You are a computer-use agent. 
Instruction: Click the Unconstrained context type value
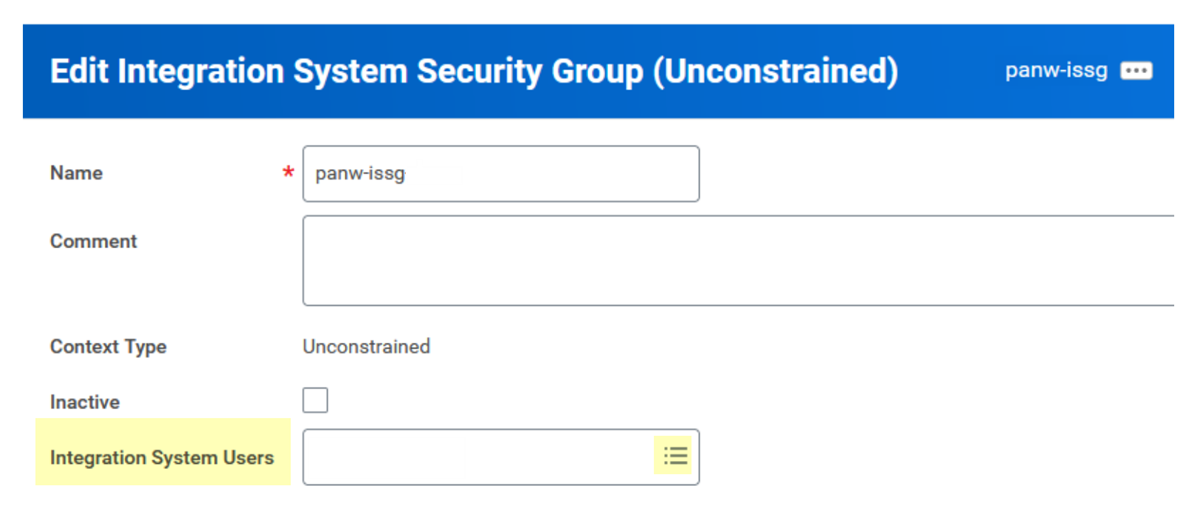(x=366, y=347)
